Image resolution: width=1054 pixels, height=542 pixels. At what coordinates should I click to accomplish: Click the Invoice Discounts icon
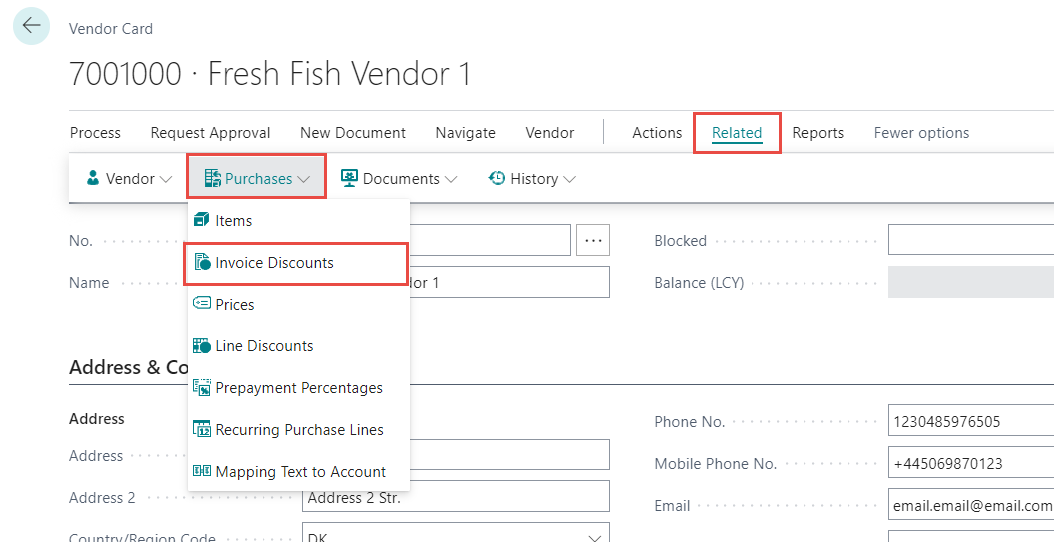point(202,263)
